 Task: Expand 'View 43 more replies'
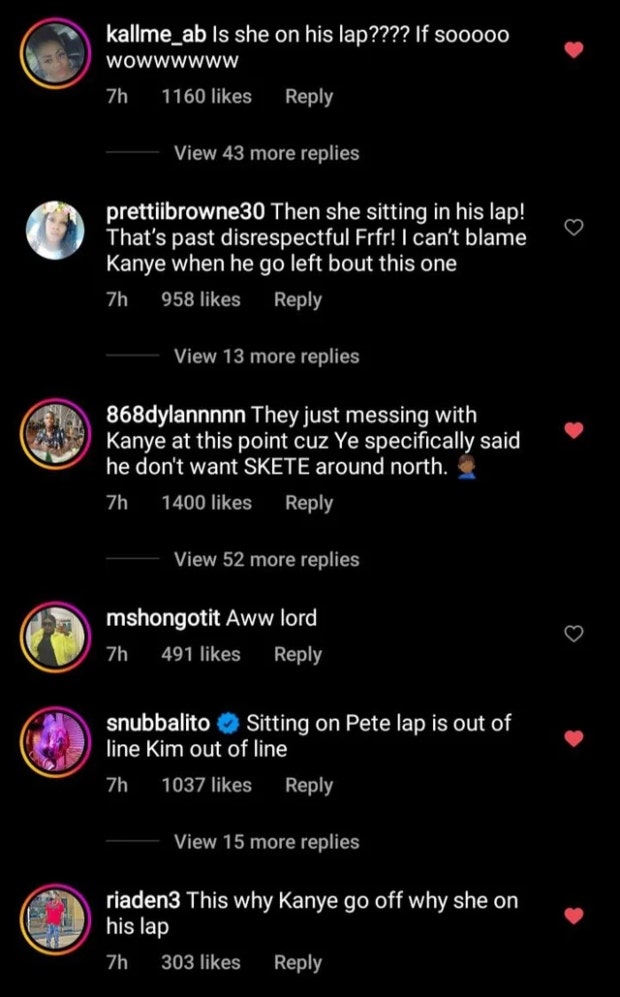pos(266,153)
